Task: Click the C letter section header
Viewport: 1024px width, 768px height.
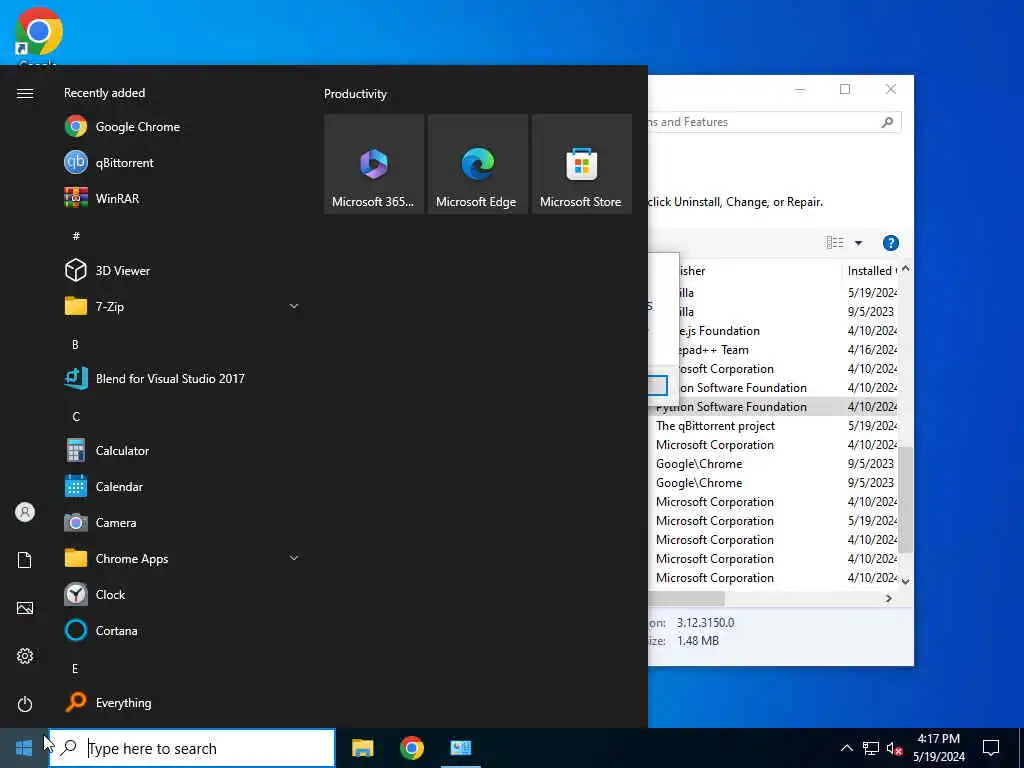Action: pyautogui.click(x=76, y=417)
